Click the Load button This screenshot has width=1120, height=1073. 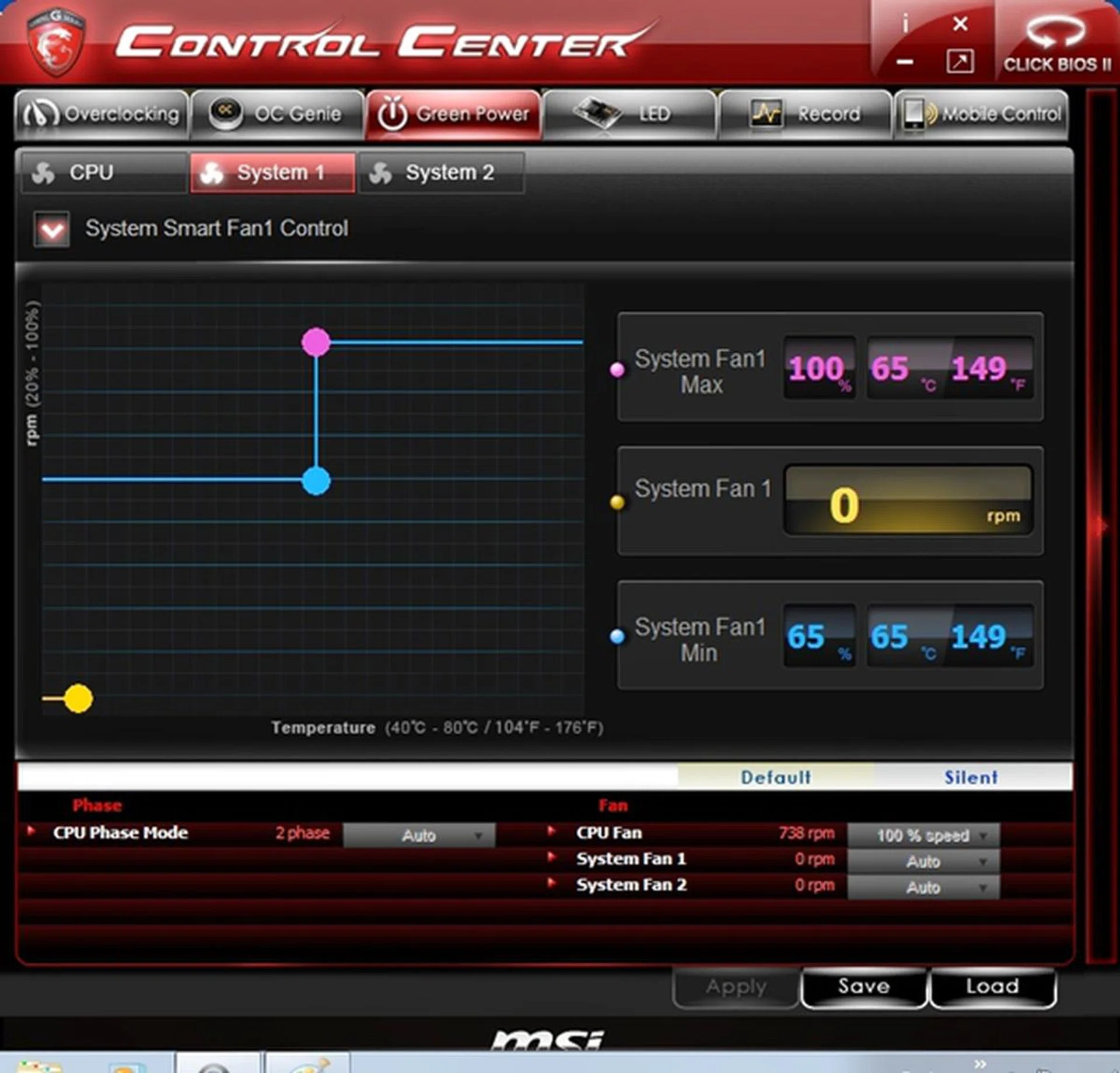[992, 987]
